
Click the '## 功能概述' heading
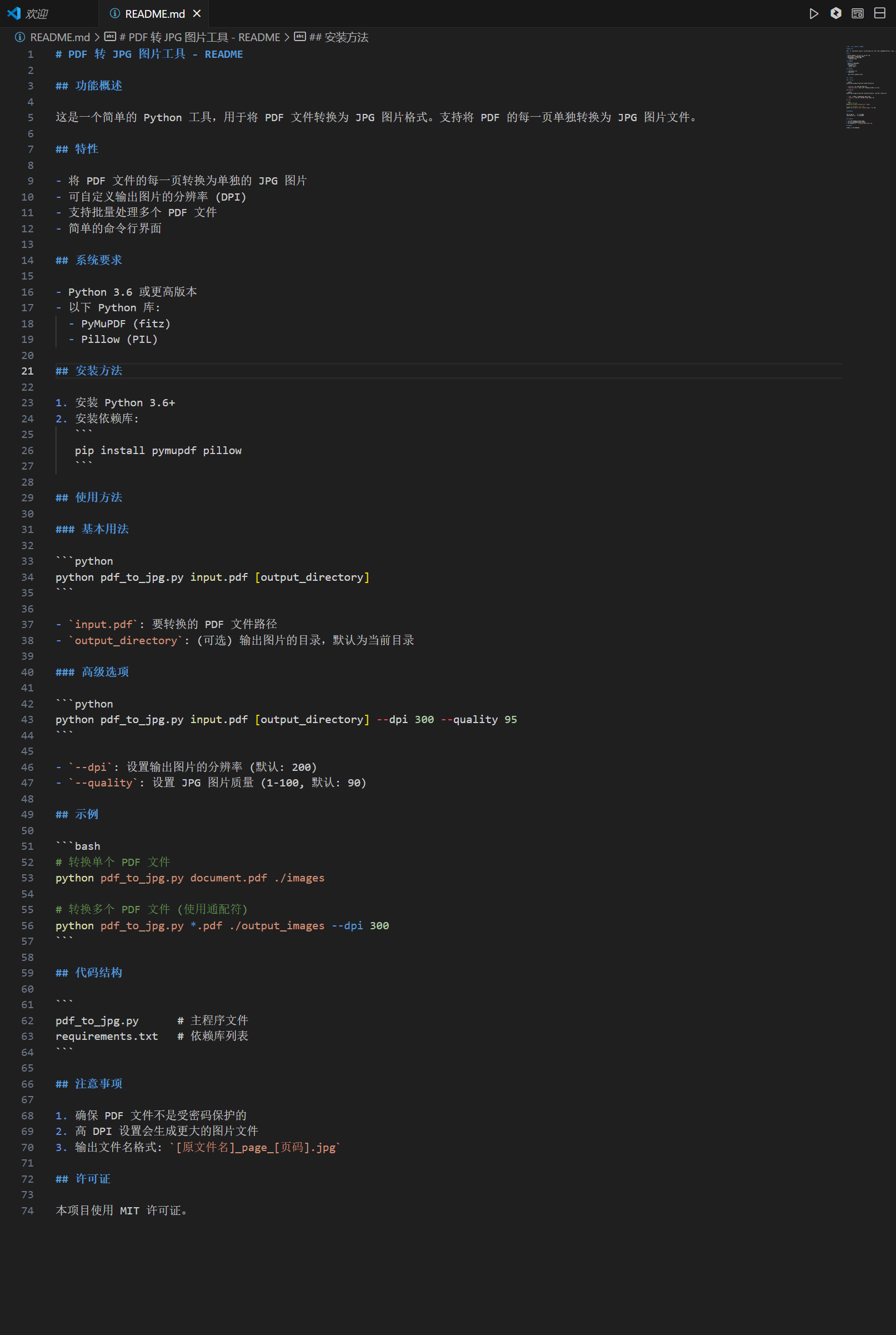pyautogui.click(x=88, y=86)
